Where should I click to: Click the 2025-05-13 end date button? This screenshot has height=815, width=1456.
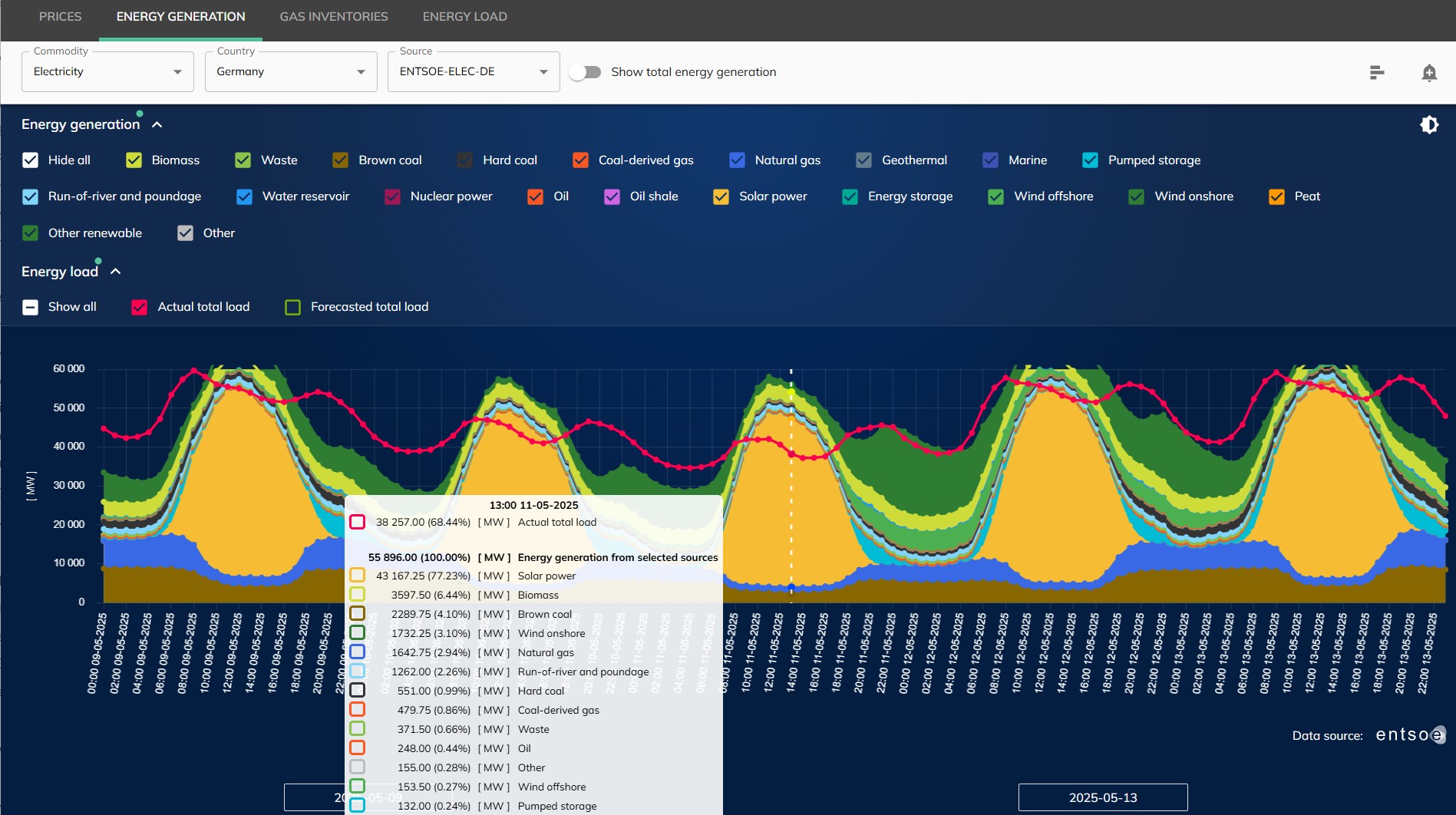pos(1103,797)
